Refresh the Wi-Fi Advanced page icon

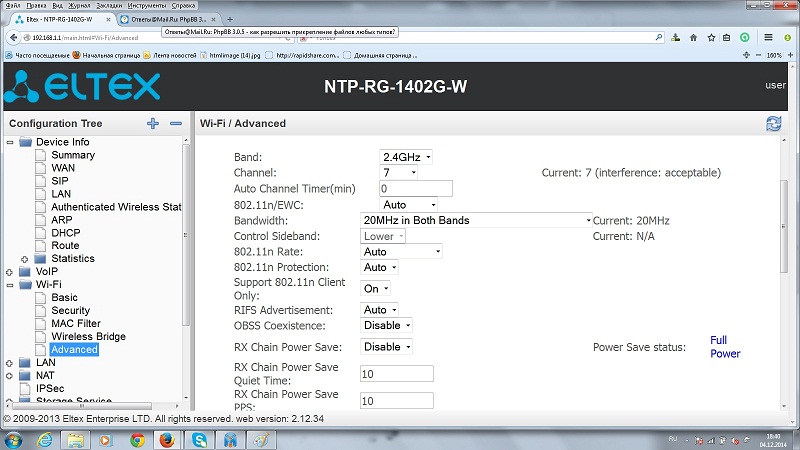click(773, 123)
